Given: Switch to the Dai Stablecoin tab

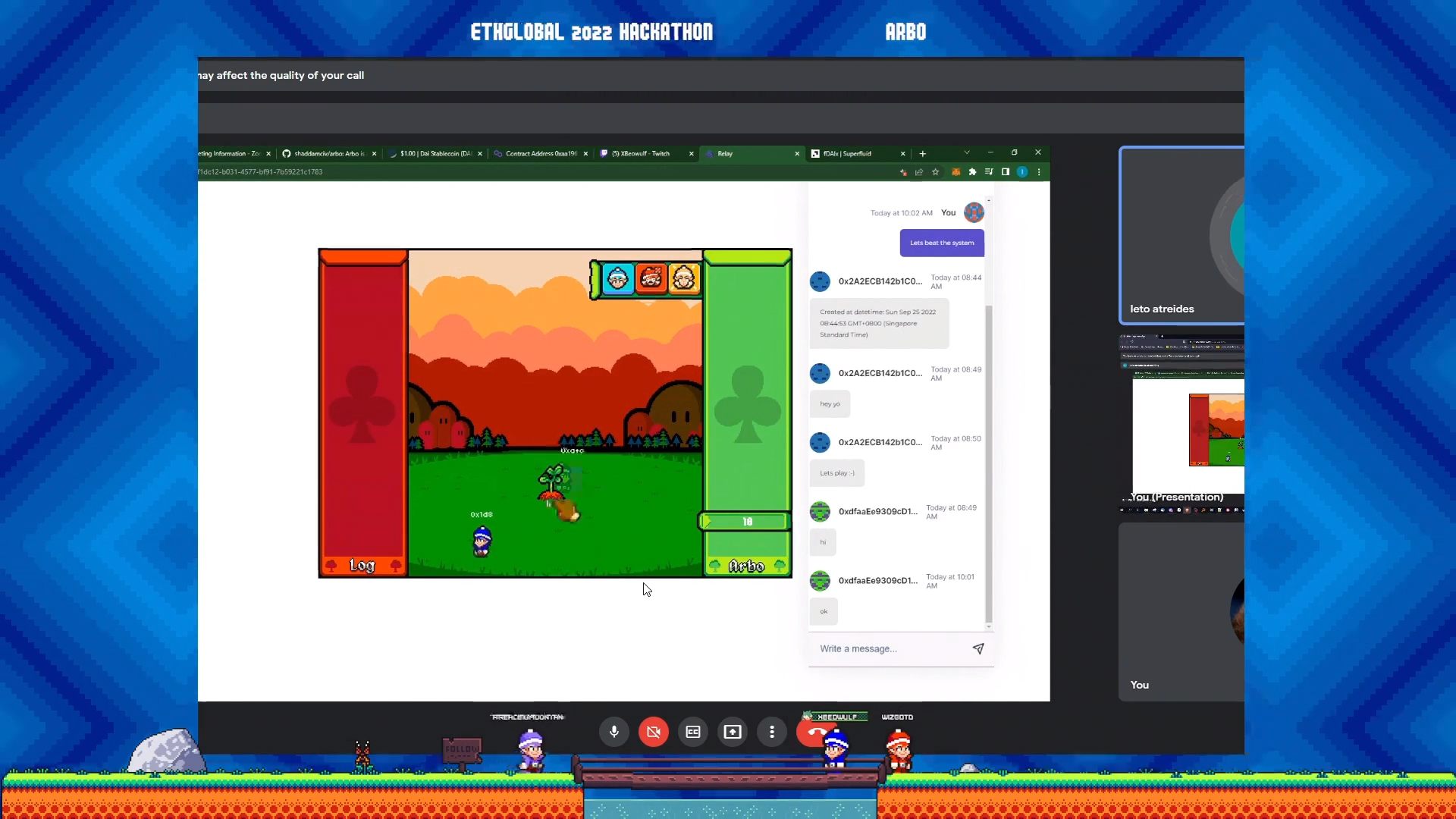Looking at the screenshot, I should point(436,153).
